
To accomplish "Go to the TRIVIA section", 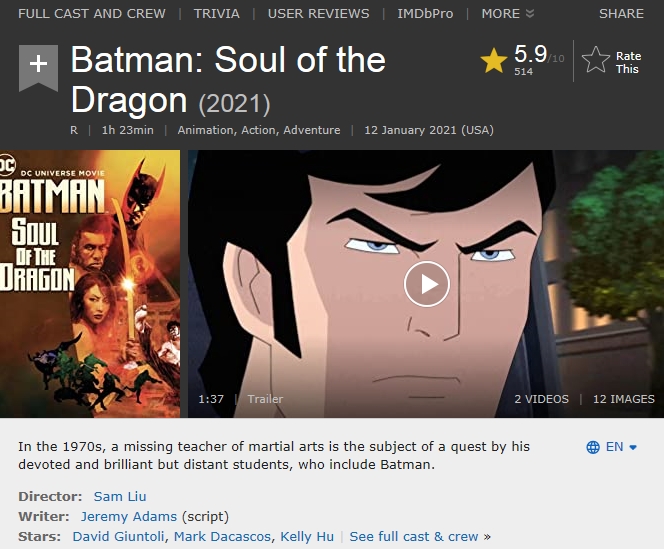I will tap(217, 14).
